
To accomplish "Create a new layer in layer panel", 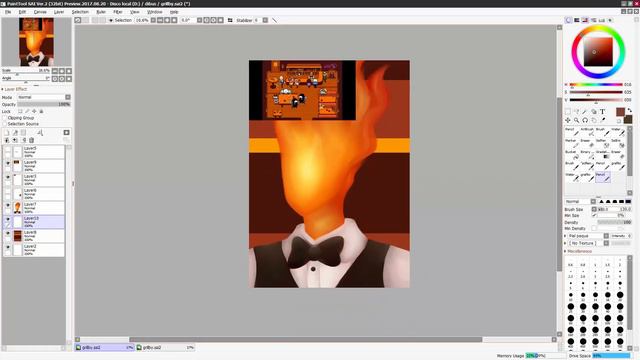I will coord(7,133).
